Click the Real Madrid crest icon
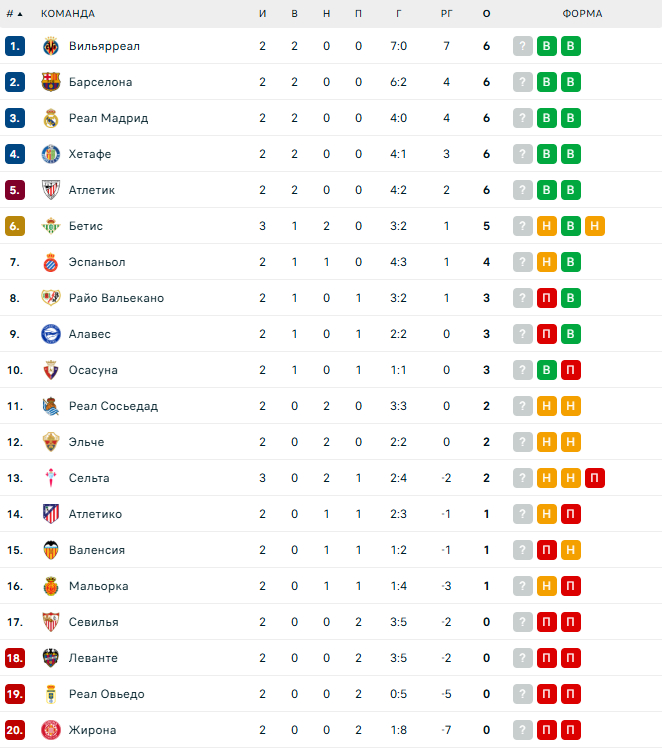 click(x=51, y=118)
